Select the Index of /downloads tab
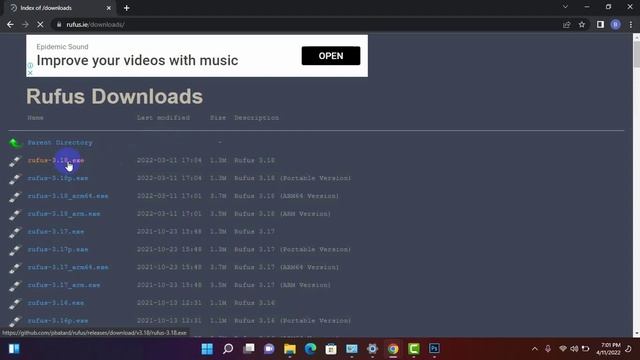The width and height of the screenshot is (640, 360). point(61,8)
